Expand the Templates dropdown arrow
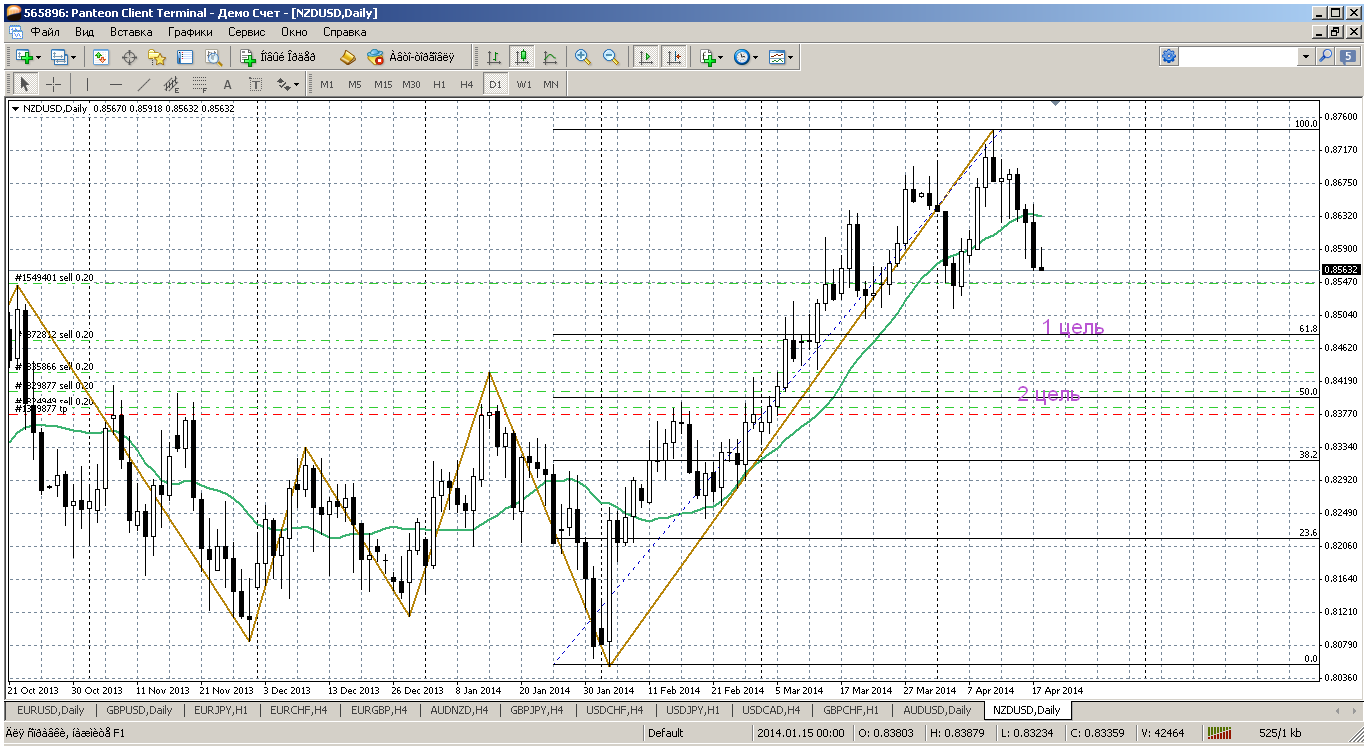 coord(792,58)
